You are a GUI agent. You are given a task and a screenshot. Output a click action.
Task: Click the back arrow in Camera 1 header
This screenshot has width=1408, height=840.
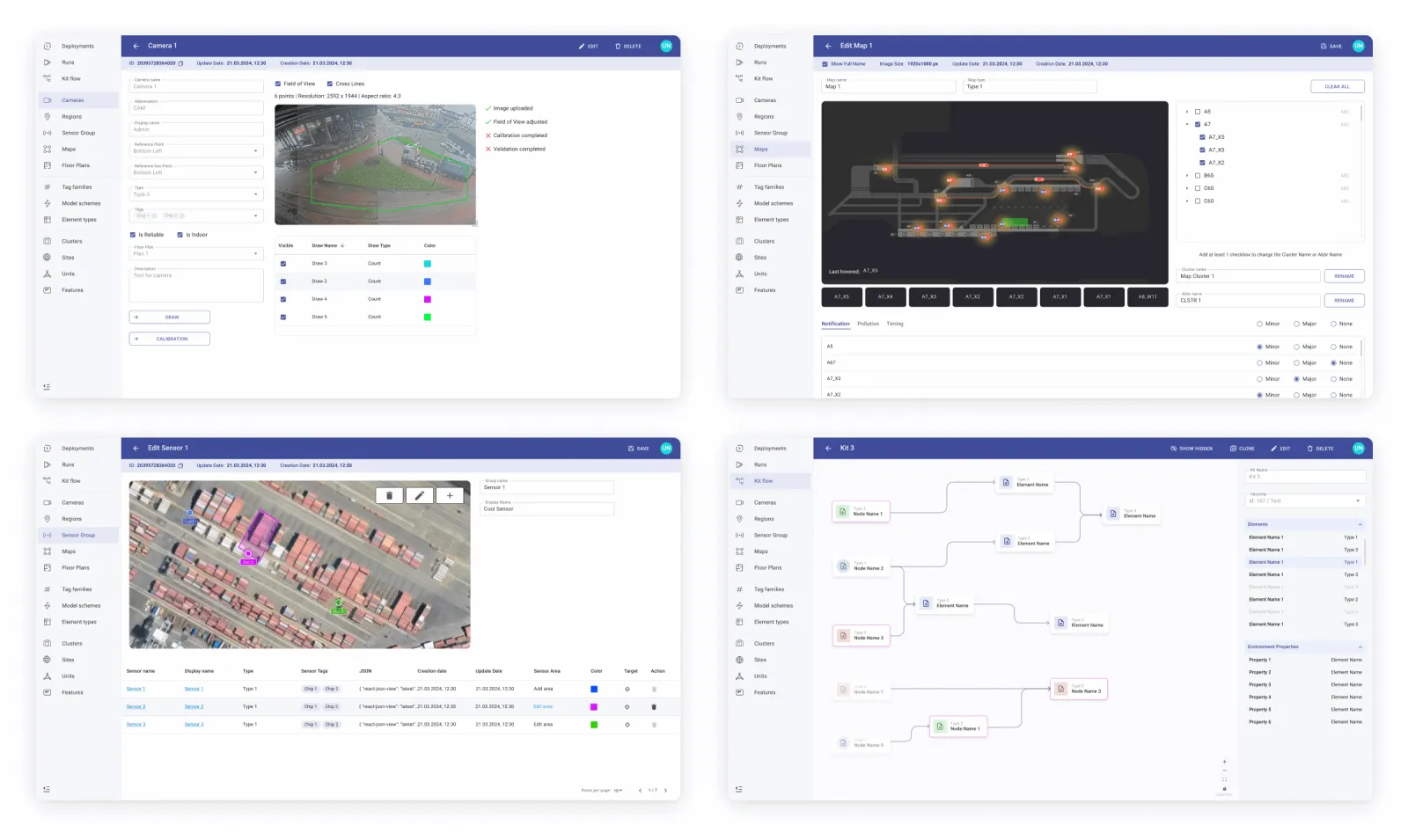(x=136, y=46)
